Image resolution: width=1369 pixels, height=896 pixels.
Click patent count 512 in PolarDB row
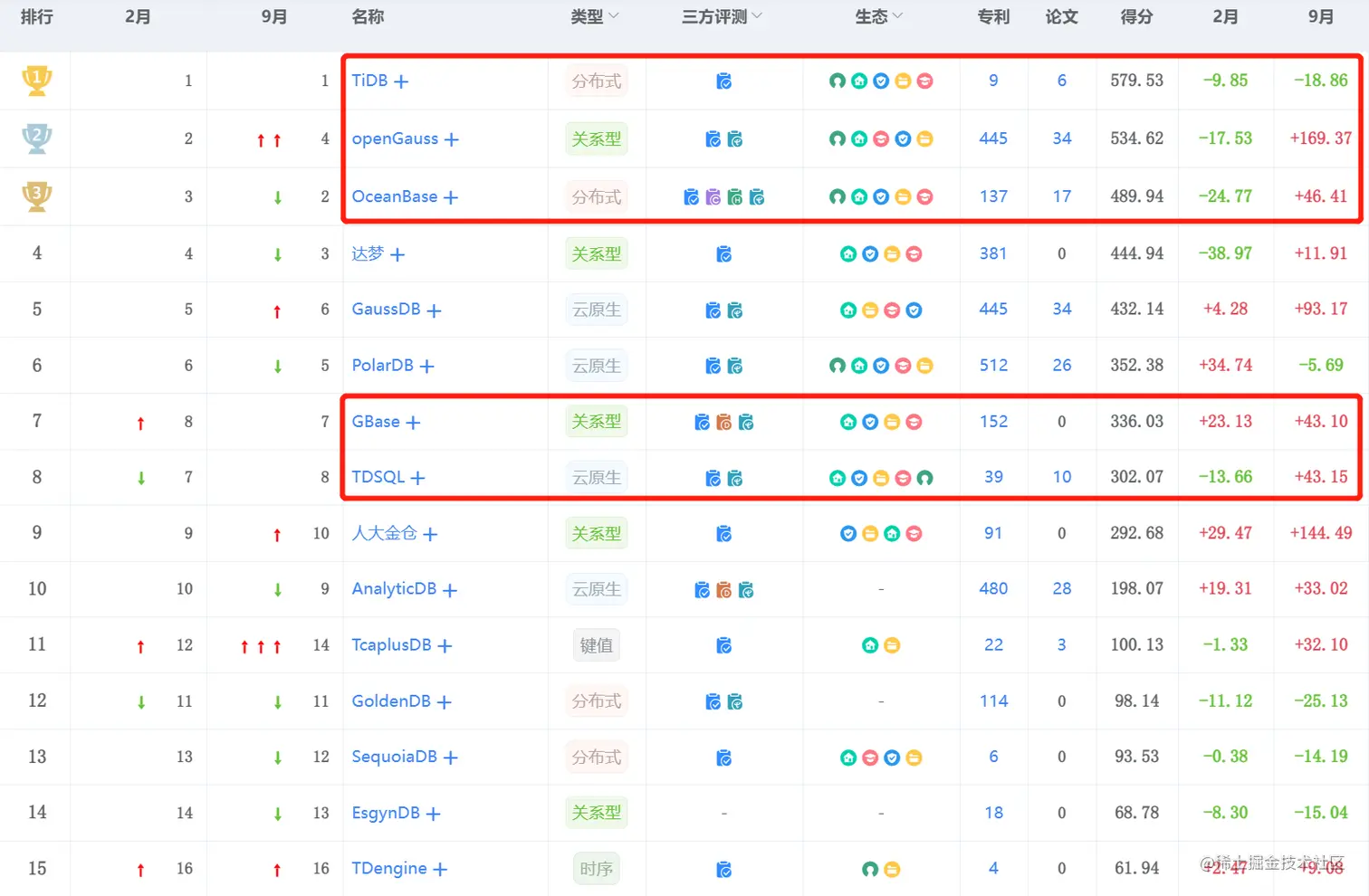(x=993, y=365)
